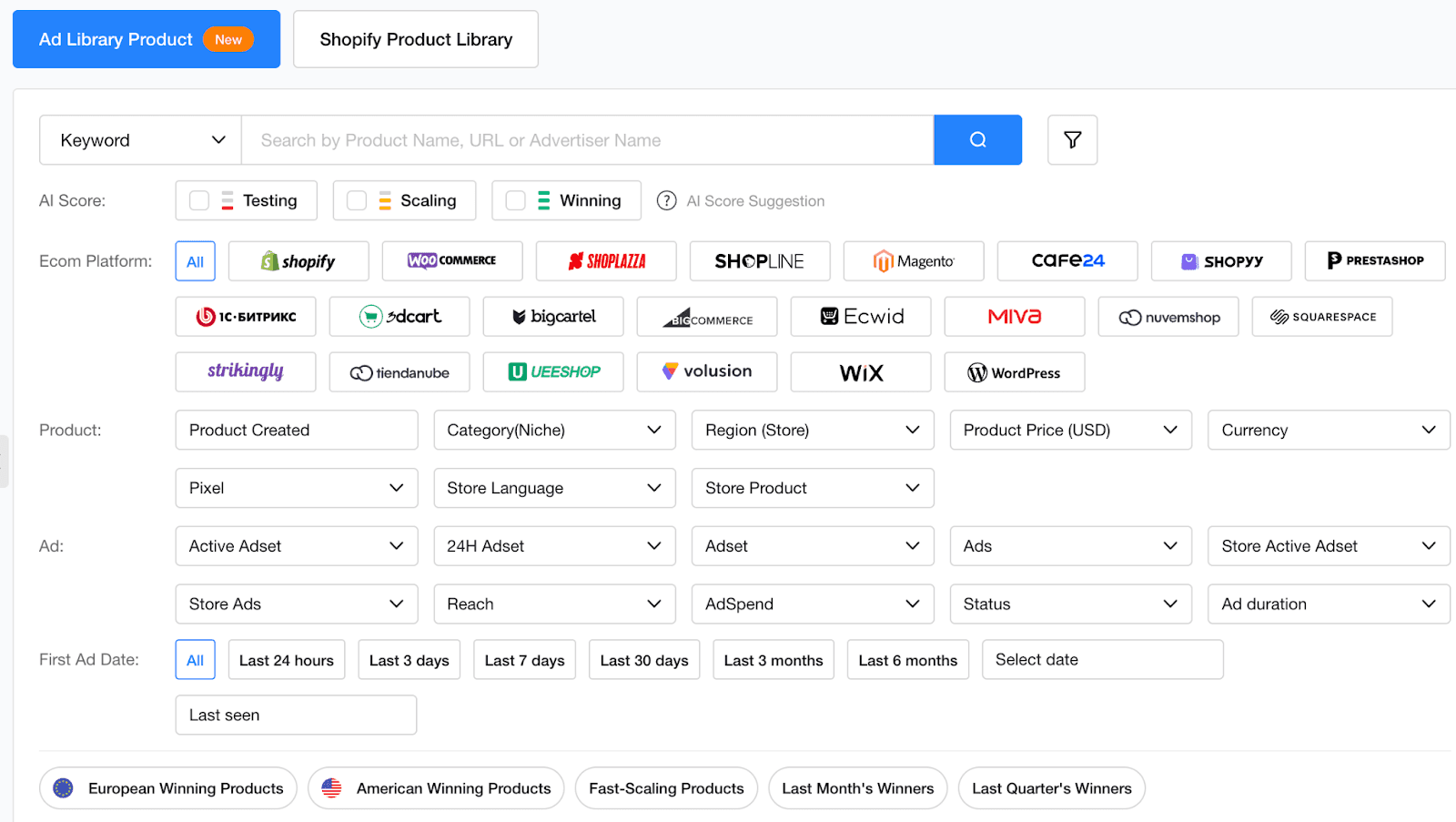This screenshot has width=1456, height=822.
Task: Enable the Winning AI Score checkbox
Action: point(515,200)
